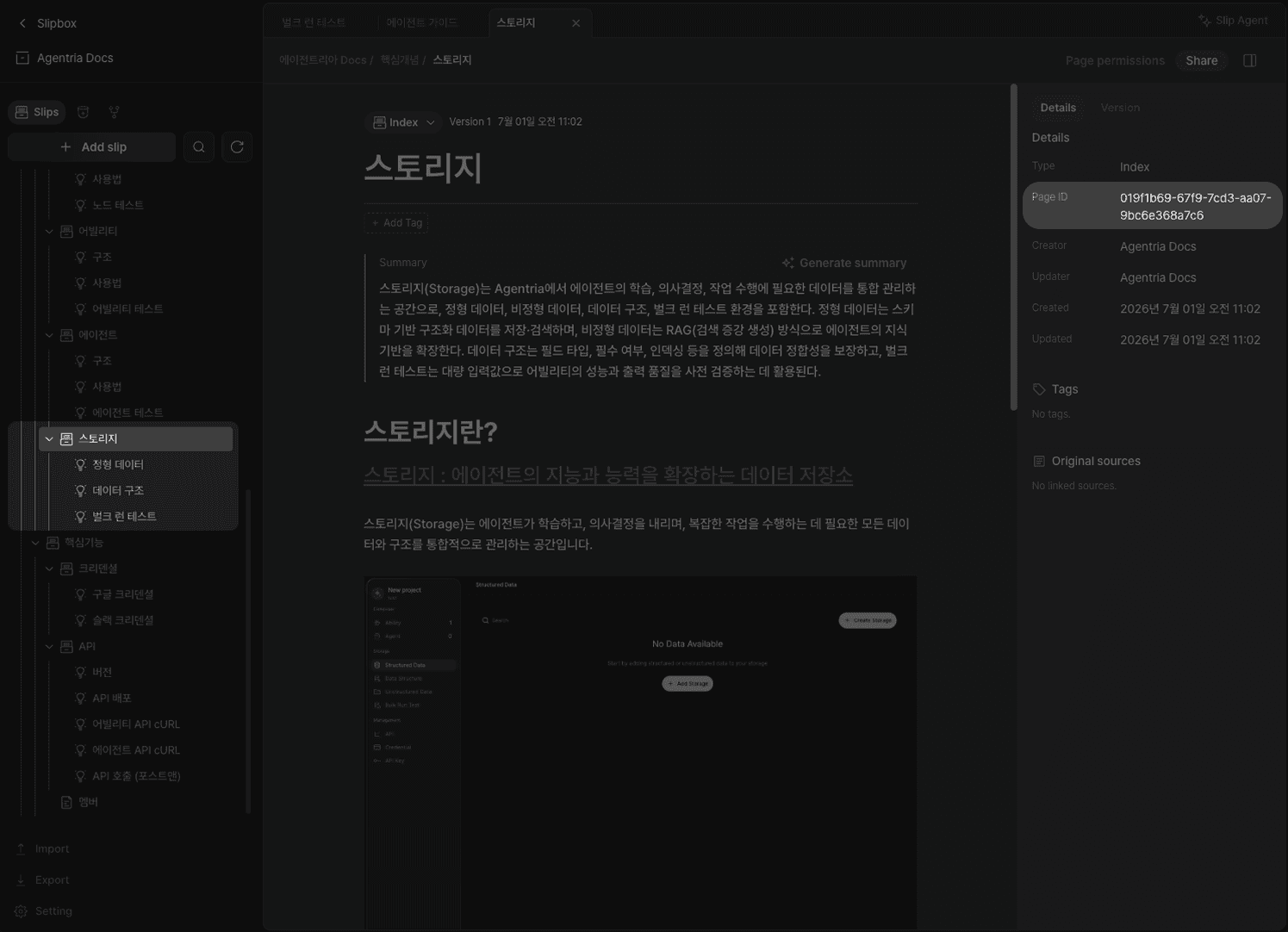This screenshot has width=1288, height=932.
Task: Open the shield icon view beside Slips
Action: pos(83,112)
